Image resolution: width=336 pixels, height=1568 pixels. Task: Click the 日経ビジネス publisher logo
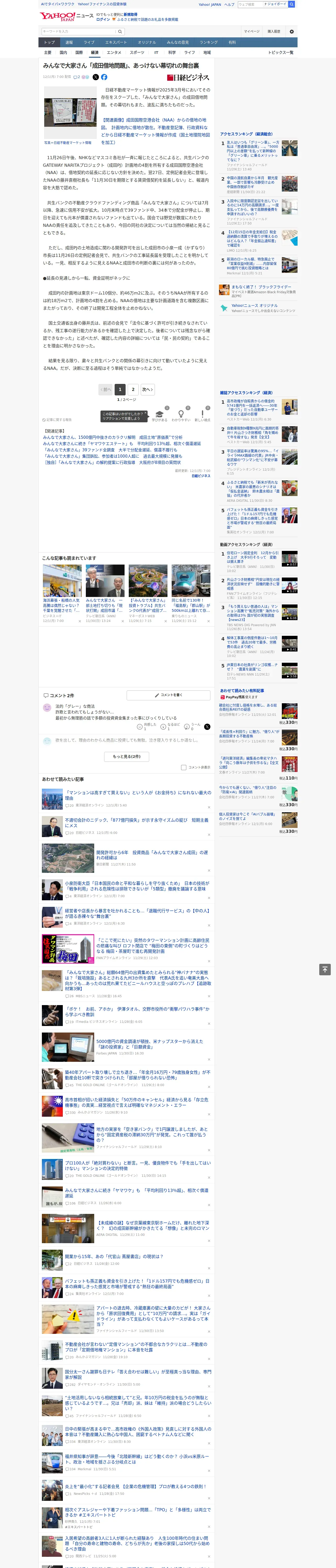[188, 77]
